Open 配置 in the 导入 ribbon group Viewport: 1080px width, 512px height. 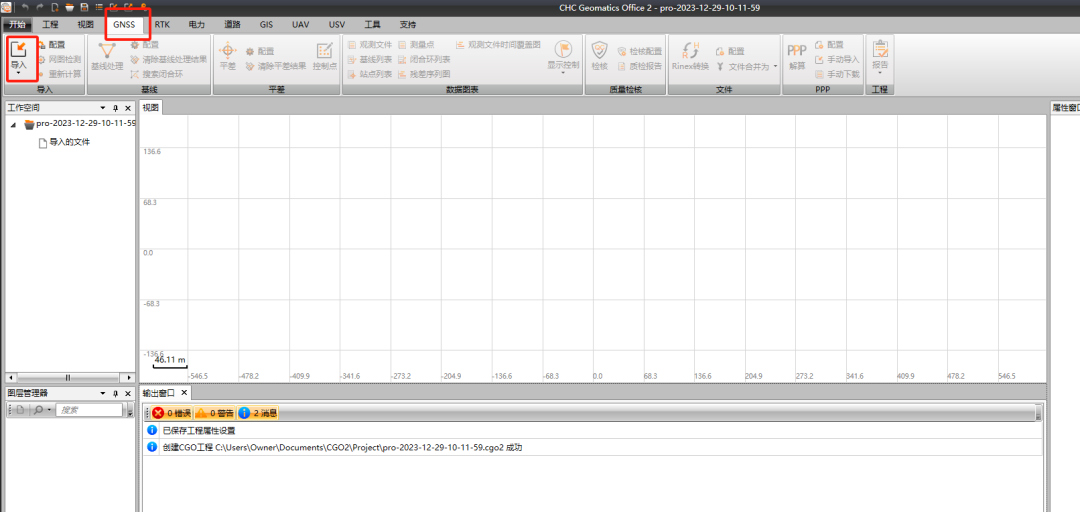pyautogui.click(x=51, y=45)
